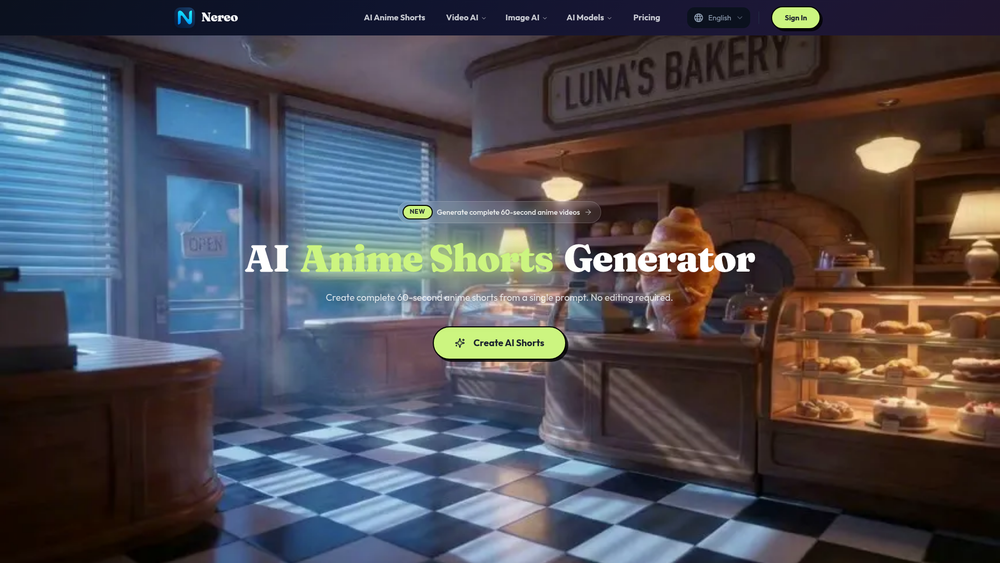Image resolution: width=1000 pixels, height=563 pixels.
Task: Click the AI Anime Shorts Generator headline
Action: click(x=499, y=259)
